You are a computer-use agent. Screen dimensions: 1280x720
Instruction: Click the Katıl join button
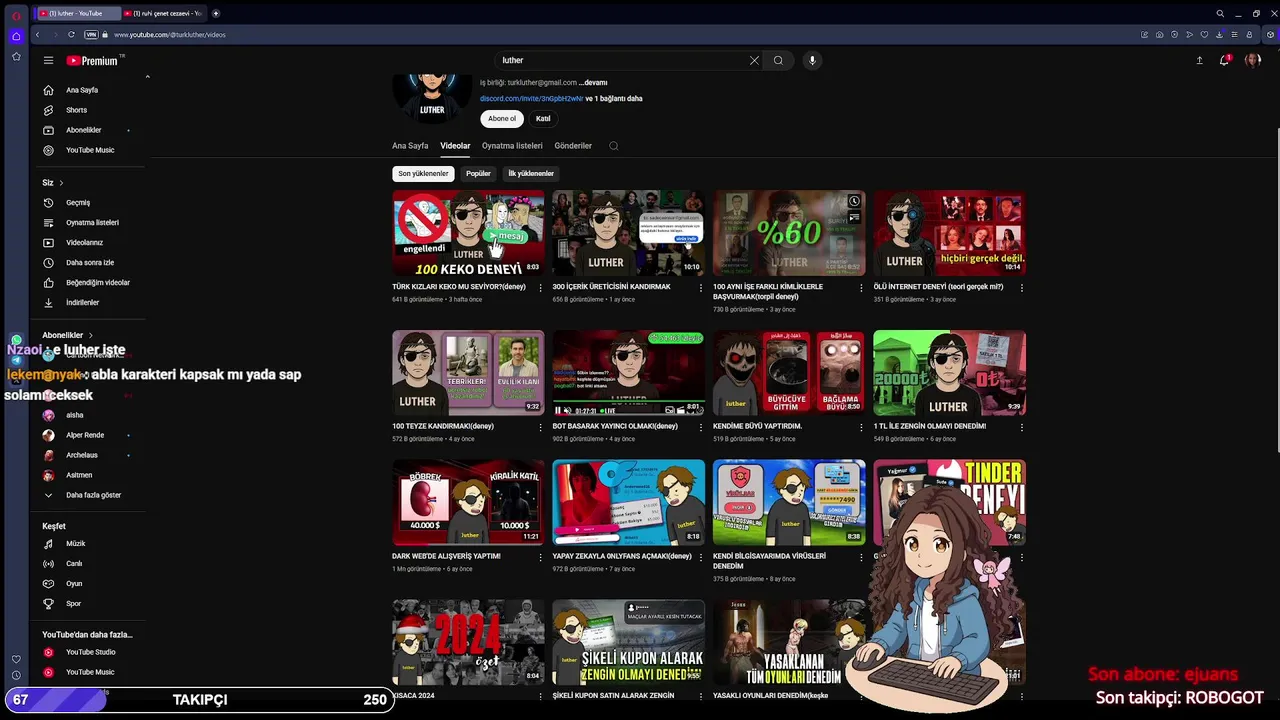pyautogui.click(x=543, y=119)
